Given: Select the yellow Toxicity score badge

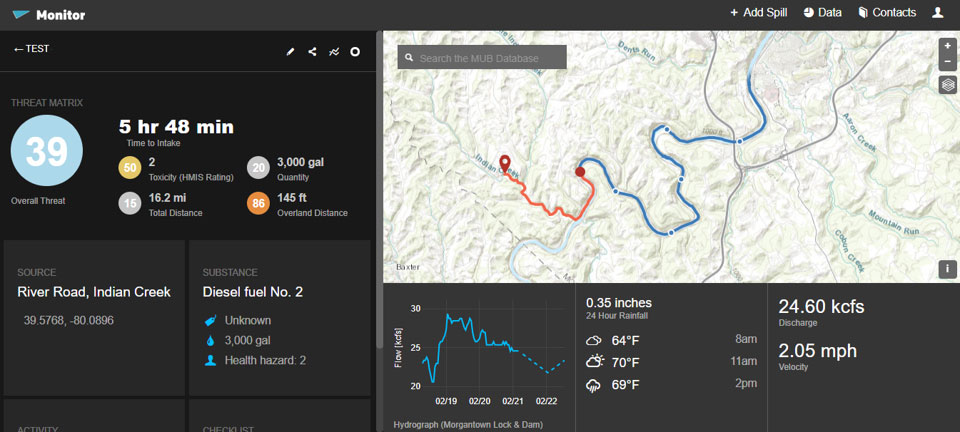Looking at the screenshot, I should coord(130,168).
